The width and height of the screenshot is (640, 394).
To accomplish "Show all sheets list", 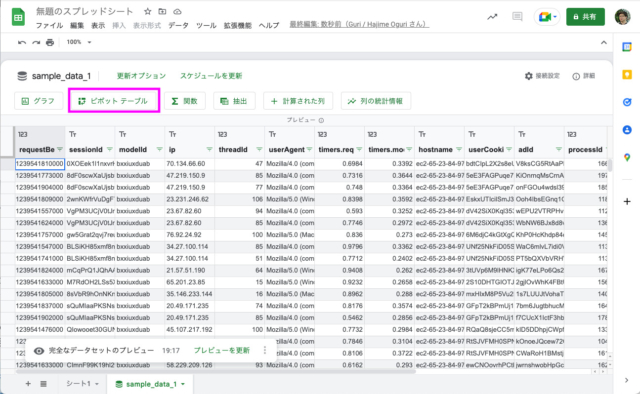I will point(43,384).
